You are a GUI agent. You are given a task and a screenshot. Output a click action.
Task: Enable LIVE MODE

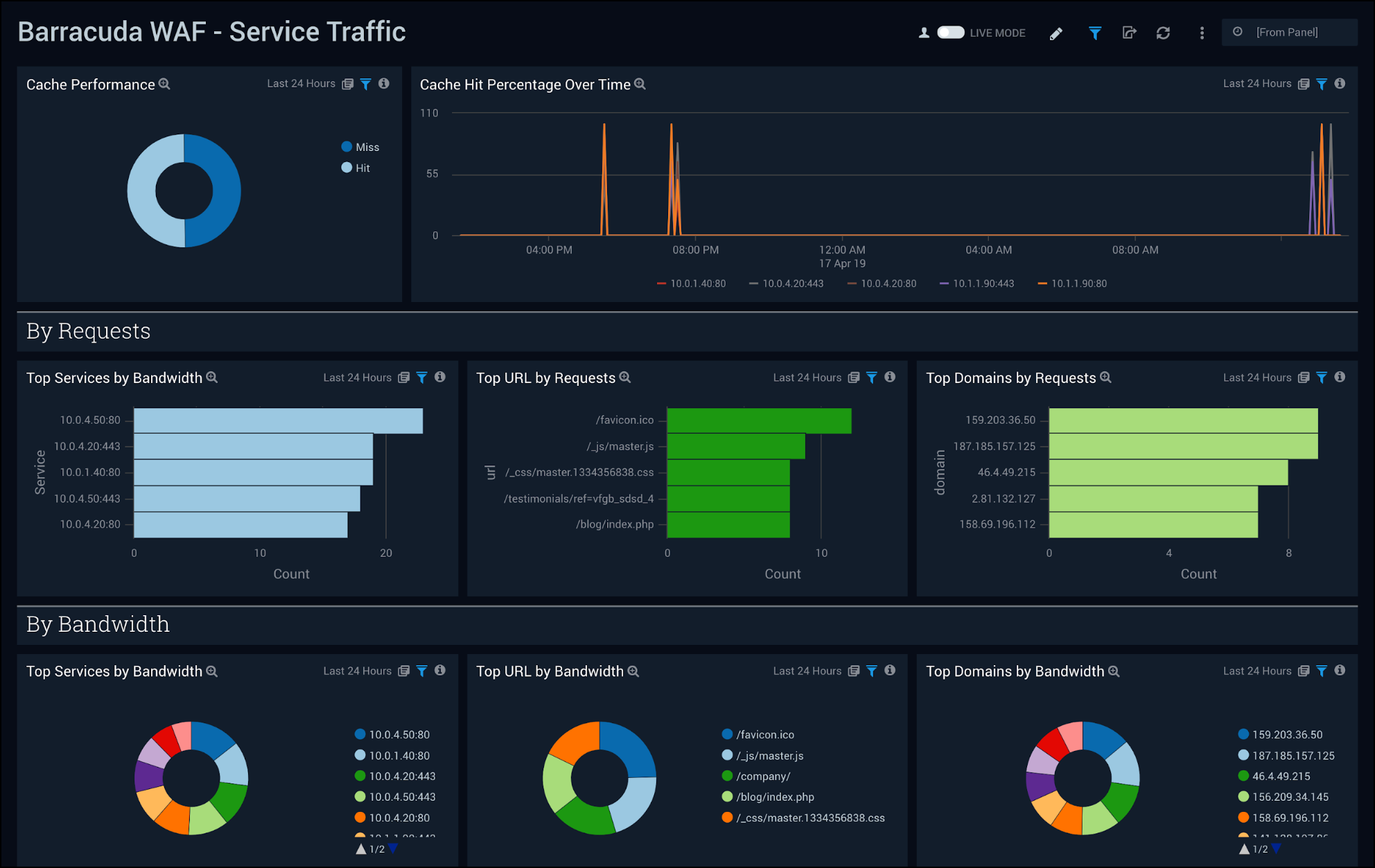pos(952,32)
